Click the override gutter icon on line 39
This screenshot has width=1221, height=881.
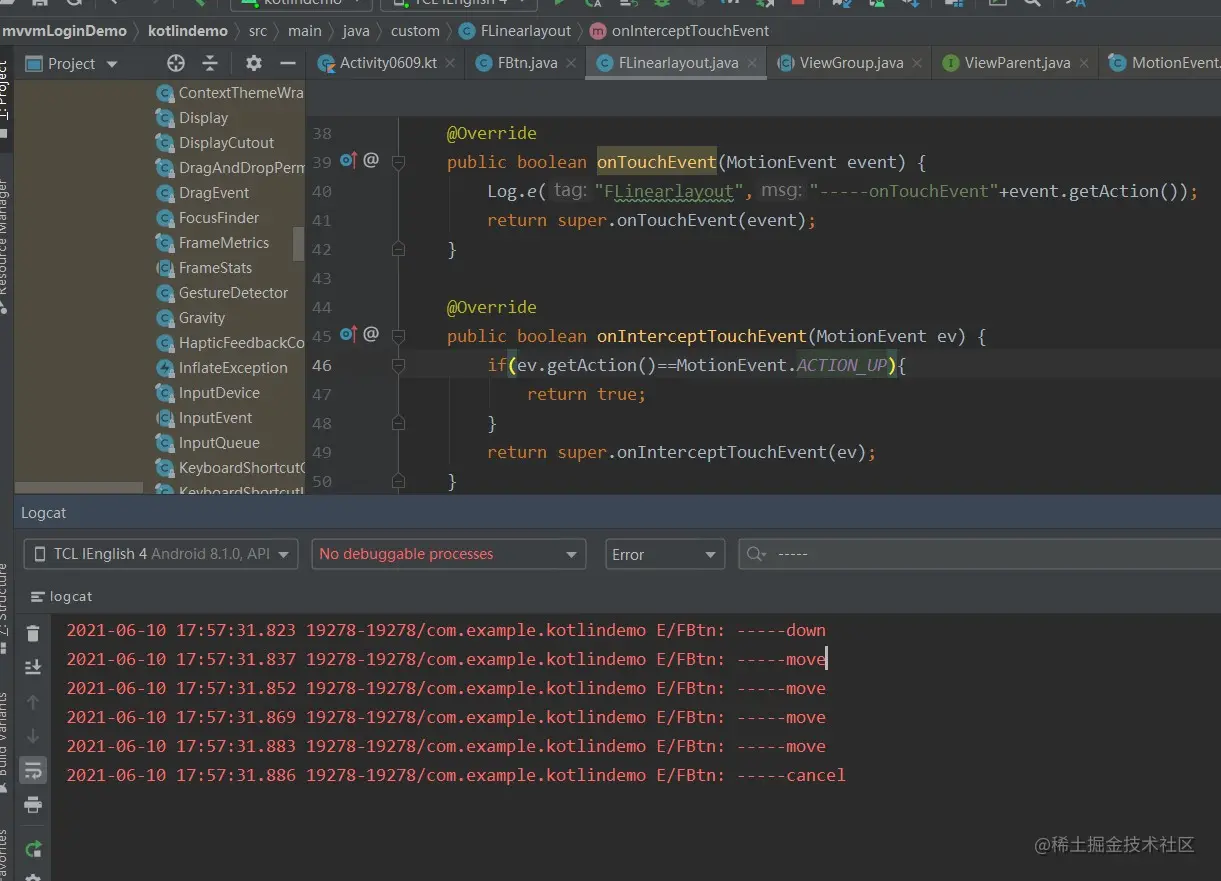pyautogui.click(x=348, y=160)
